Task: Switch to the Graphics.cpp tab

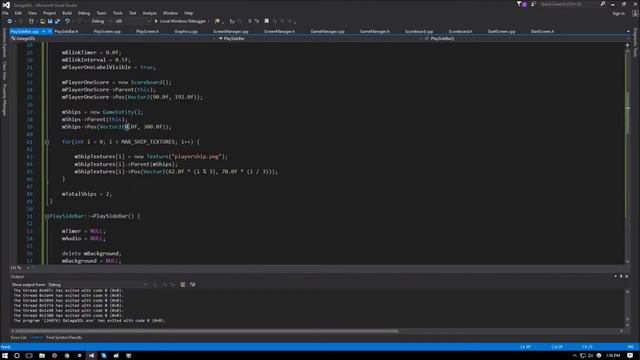Action: point(186,31)
